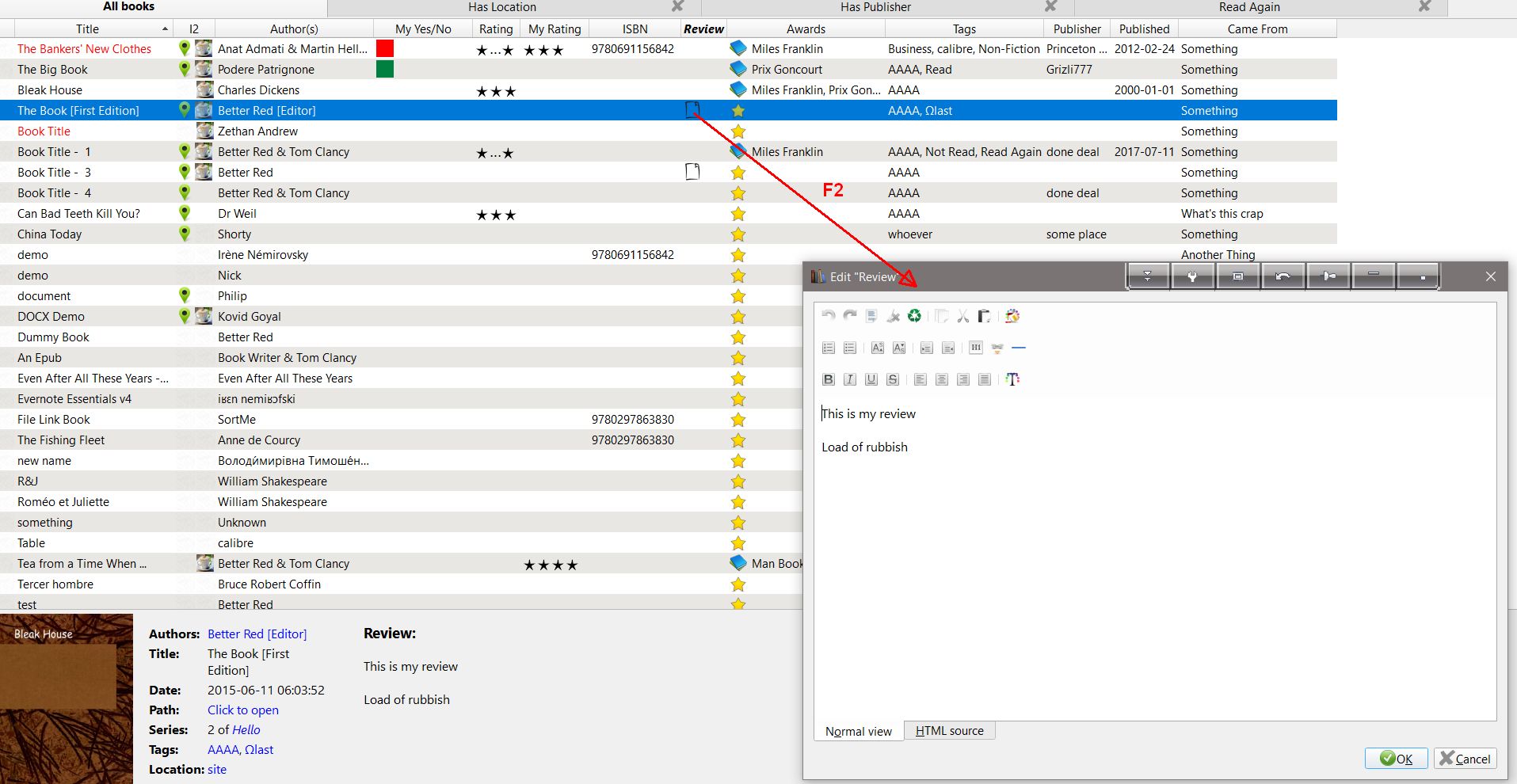Click the red My Yes/No square for Bankers' New Clothes
This screenshot has width=1517, height=784.
coord(385,48)
